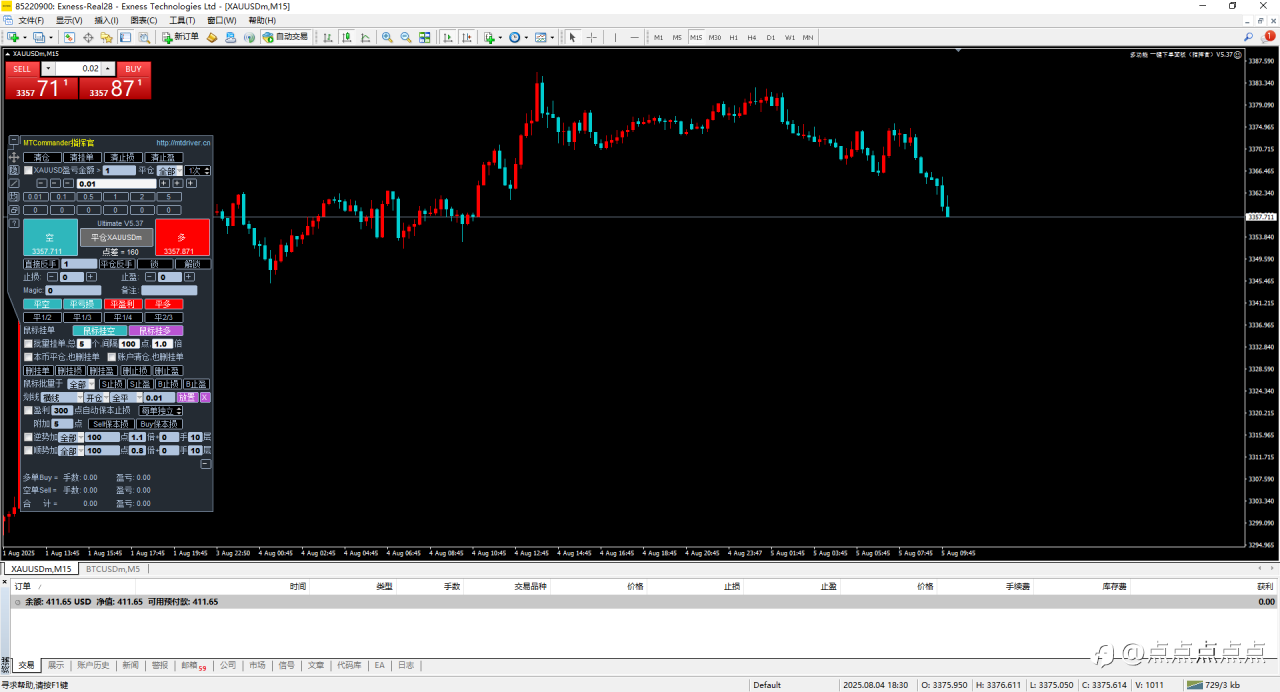Open 帮助(H) menu
The width and height of the screenshot is (1280, 692).
[x=262, y=20]
